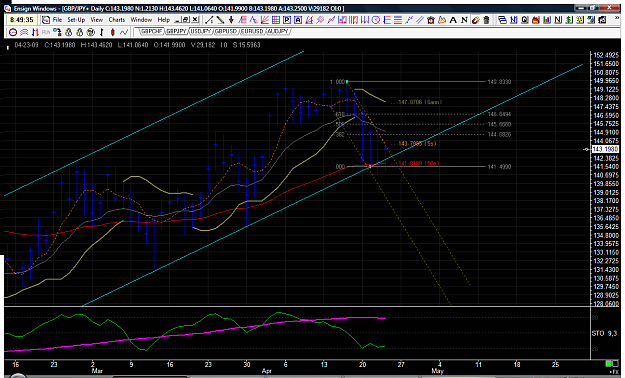Viewport: 625px width, 378px height.
Task: Switch to the GBPJPY chart tab
Action: 176,31
